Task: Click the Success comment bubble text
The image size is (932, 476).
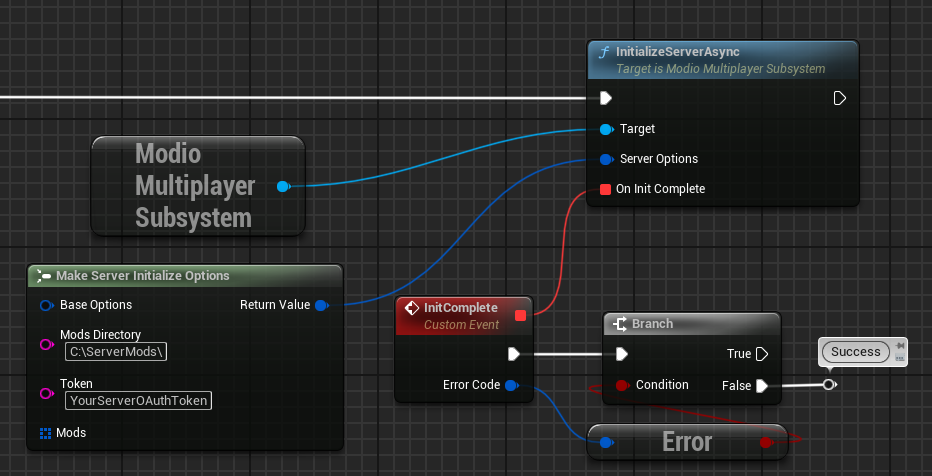Action: 855,352
